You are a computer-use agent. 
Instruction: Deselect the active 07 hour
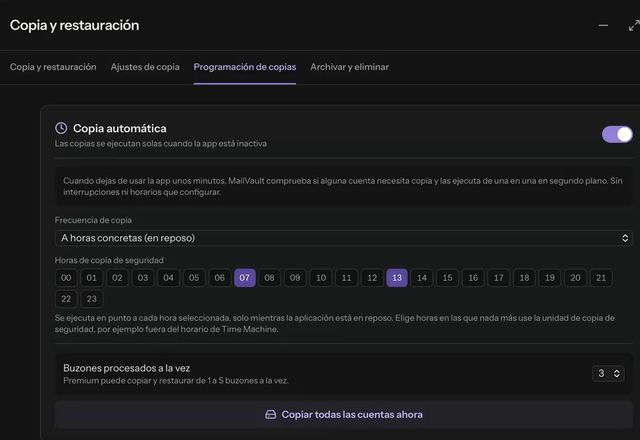[244, 278]
